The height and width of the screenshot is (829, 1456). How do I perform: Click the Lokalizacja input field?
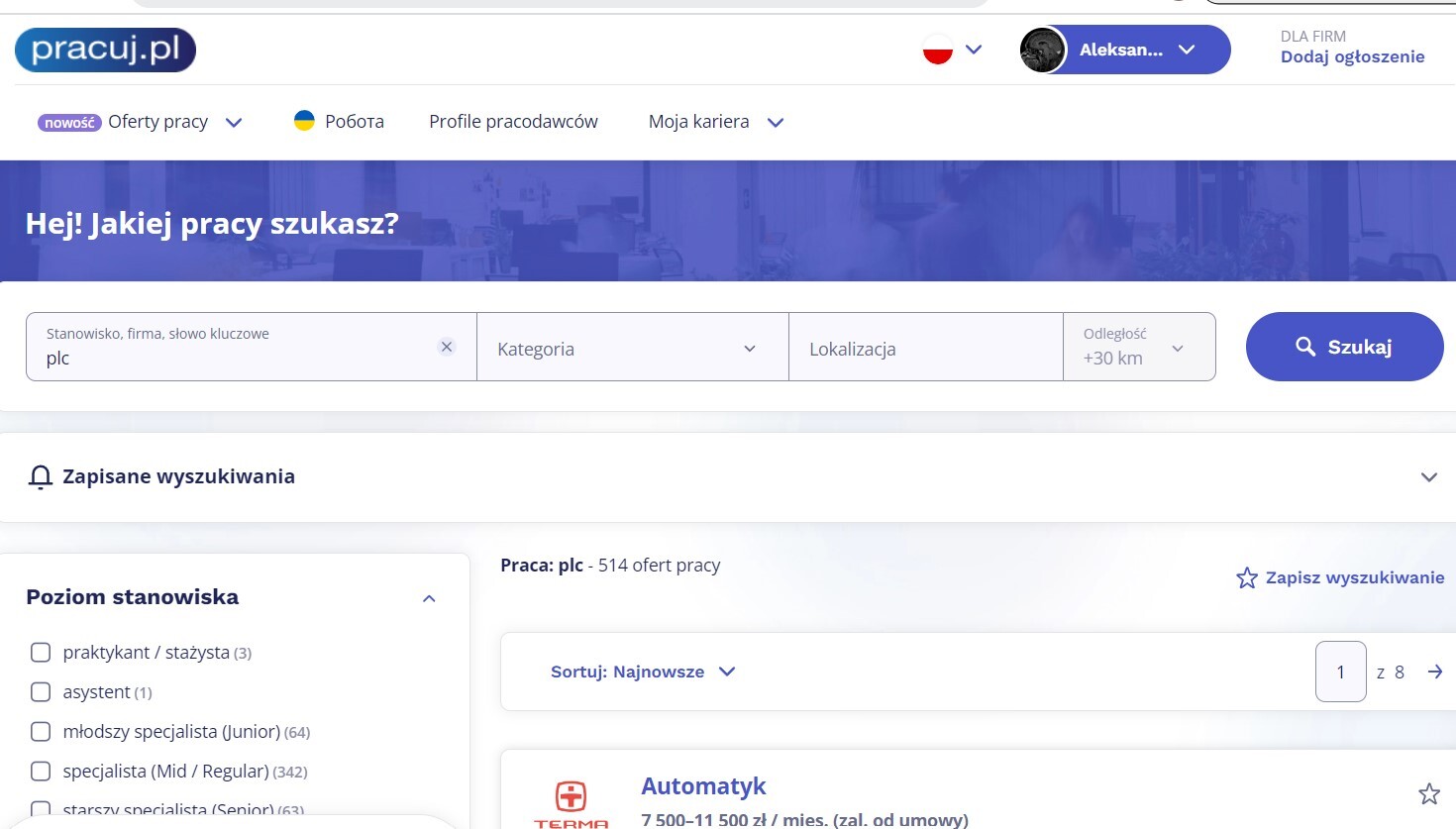click(x=926, y=347)
